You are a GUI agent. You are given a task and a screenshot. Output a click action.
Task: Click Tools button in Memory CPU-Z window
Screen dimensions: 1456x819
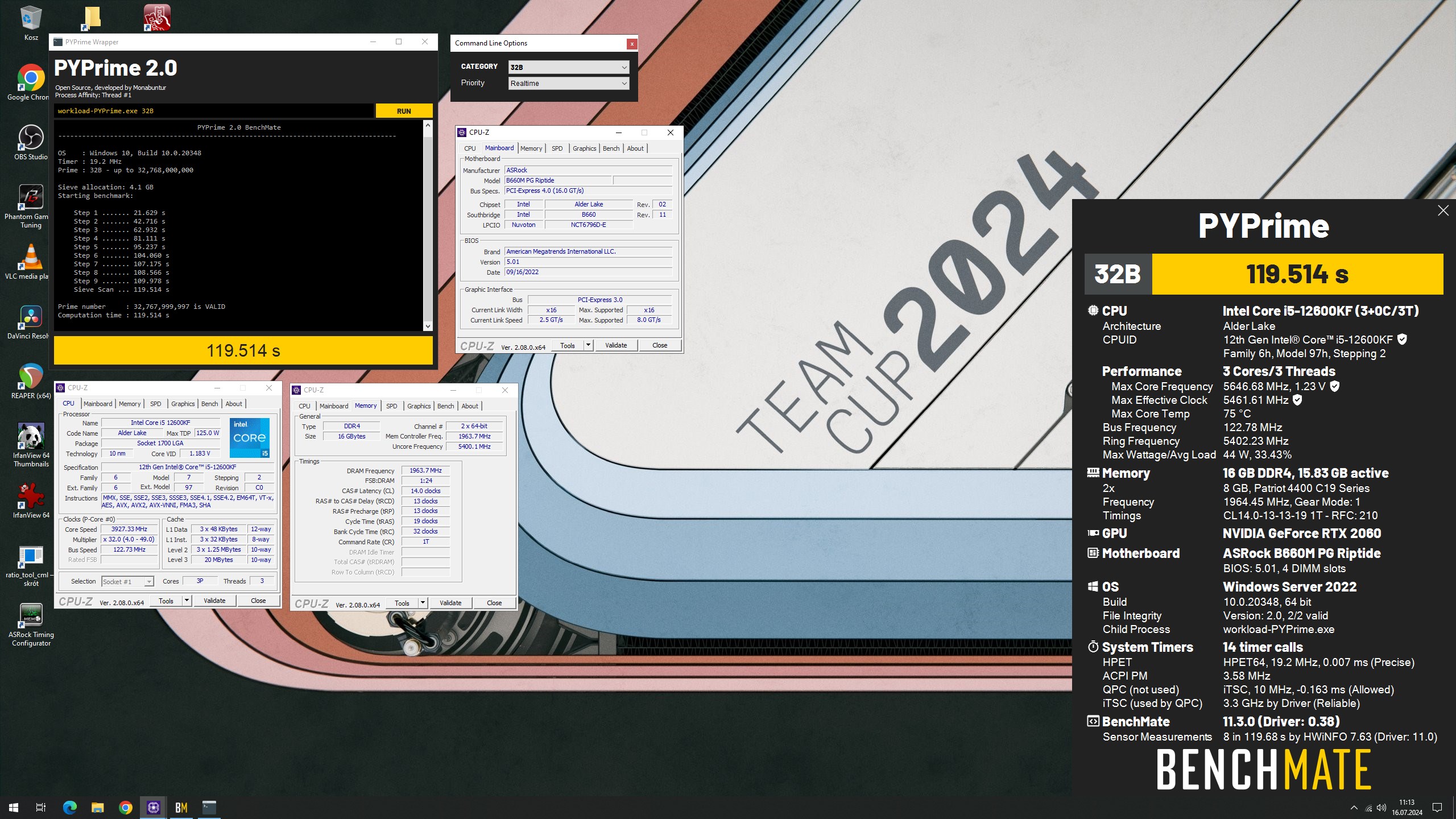[402, 603]
